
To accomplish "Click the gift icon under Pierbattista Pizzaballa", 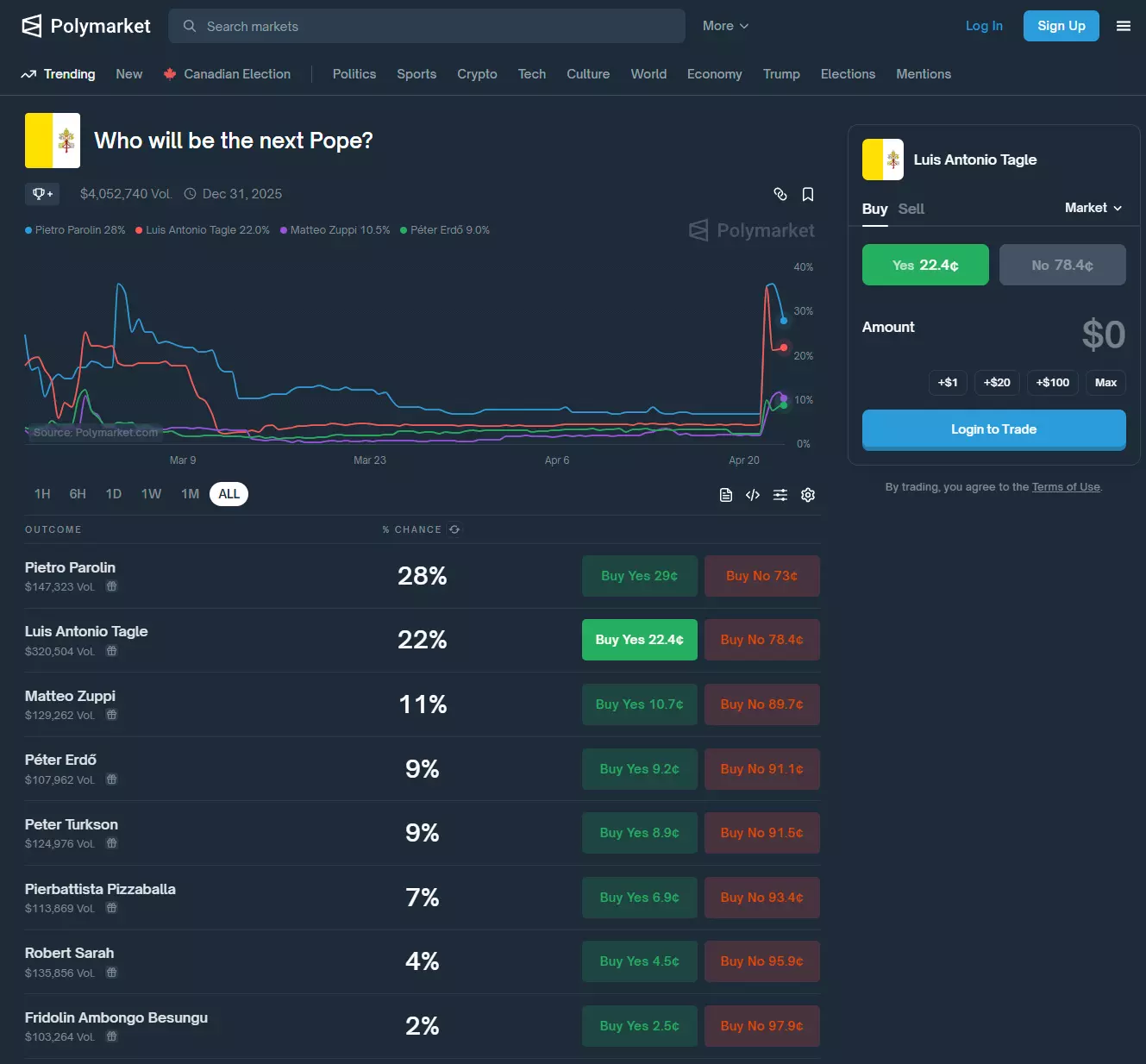I will (111, 908).
